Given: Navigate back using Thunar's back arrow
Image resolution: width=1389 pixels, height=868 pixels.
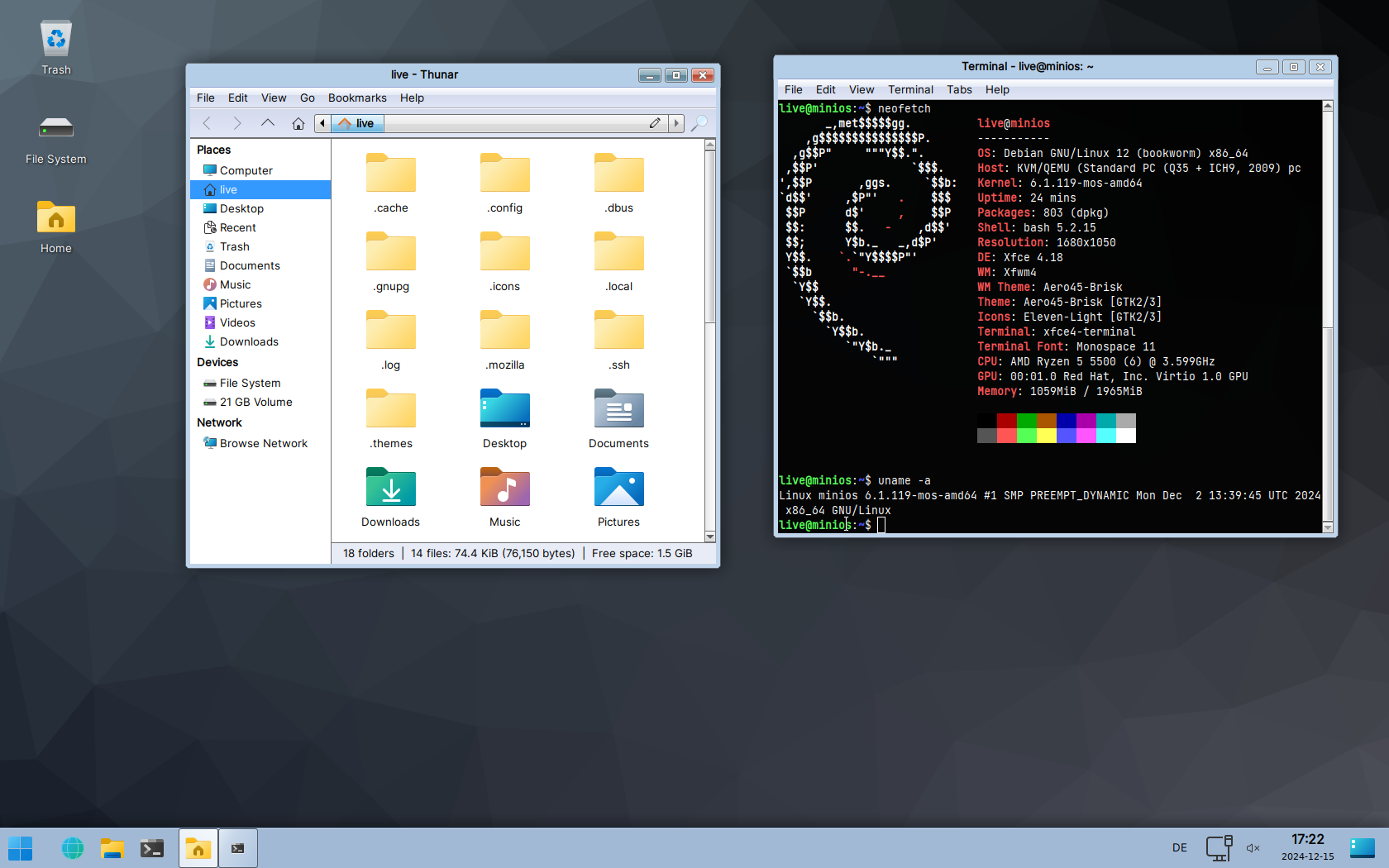Looking at the screenshot, I should [206, 122].
